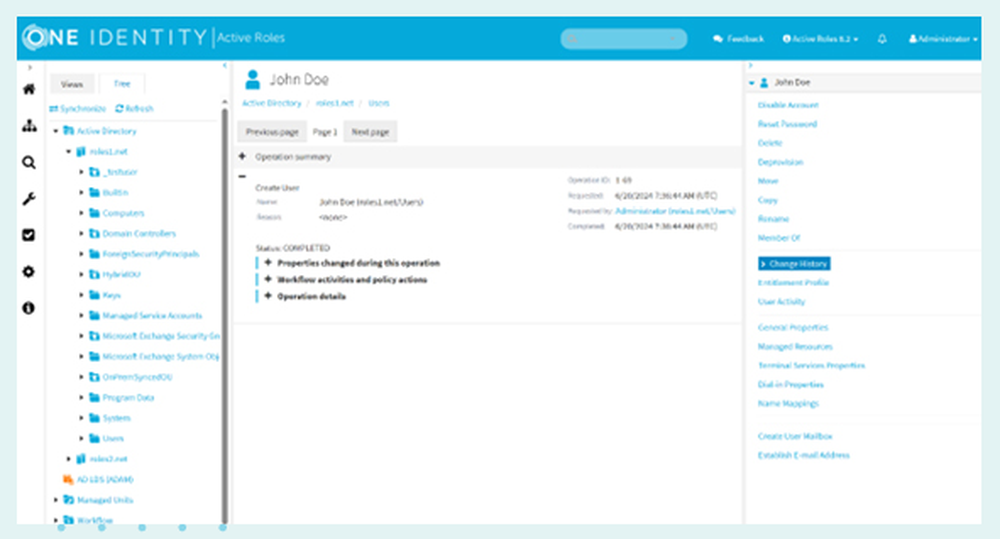Click the AD LDS (ADAM) icon
This screenshot has width=1000, height=539.
click(x=68, y=479)
